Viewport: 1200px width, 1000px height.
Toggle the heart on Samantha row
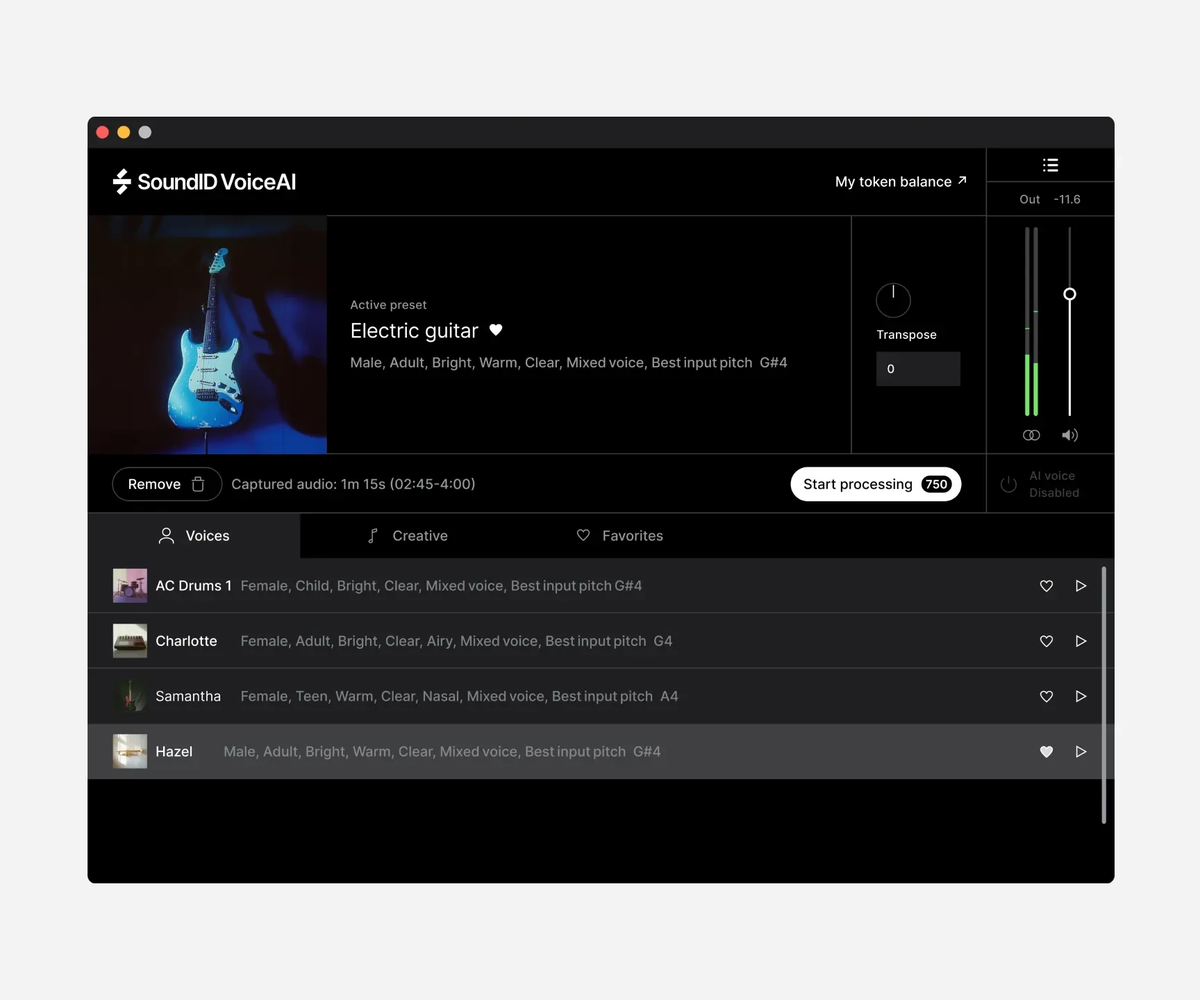click(x=1046, y=696)
